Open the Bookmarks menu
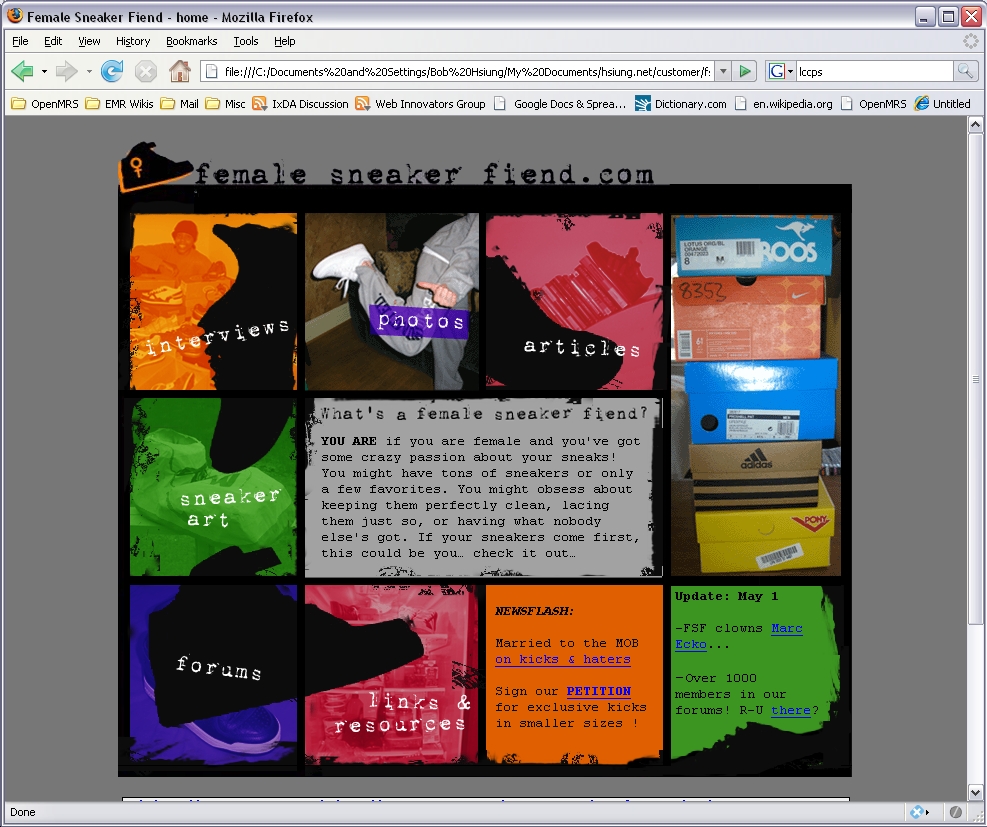This screenshot has height=827, width=987. click(x=190, y=41)
